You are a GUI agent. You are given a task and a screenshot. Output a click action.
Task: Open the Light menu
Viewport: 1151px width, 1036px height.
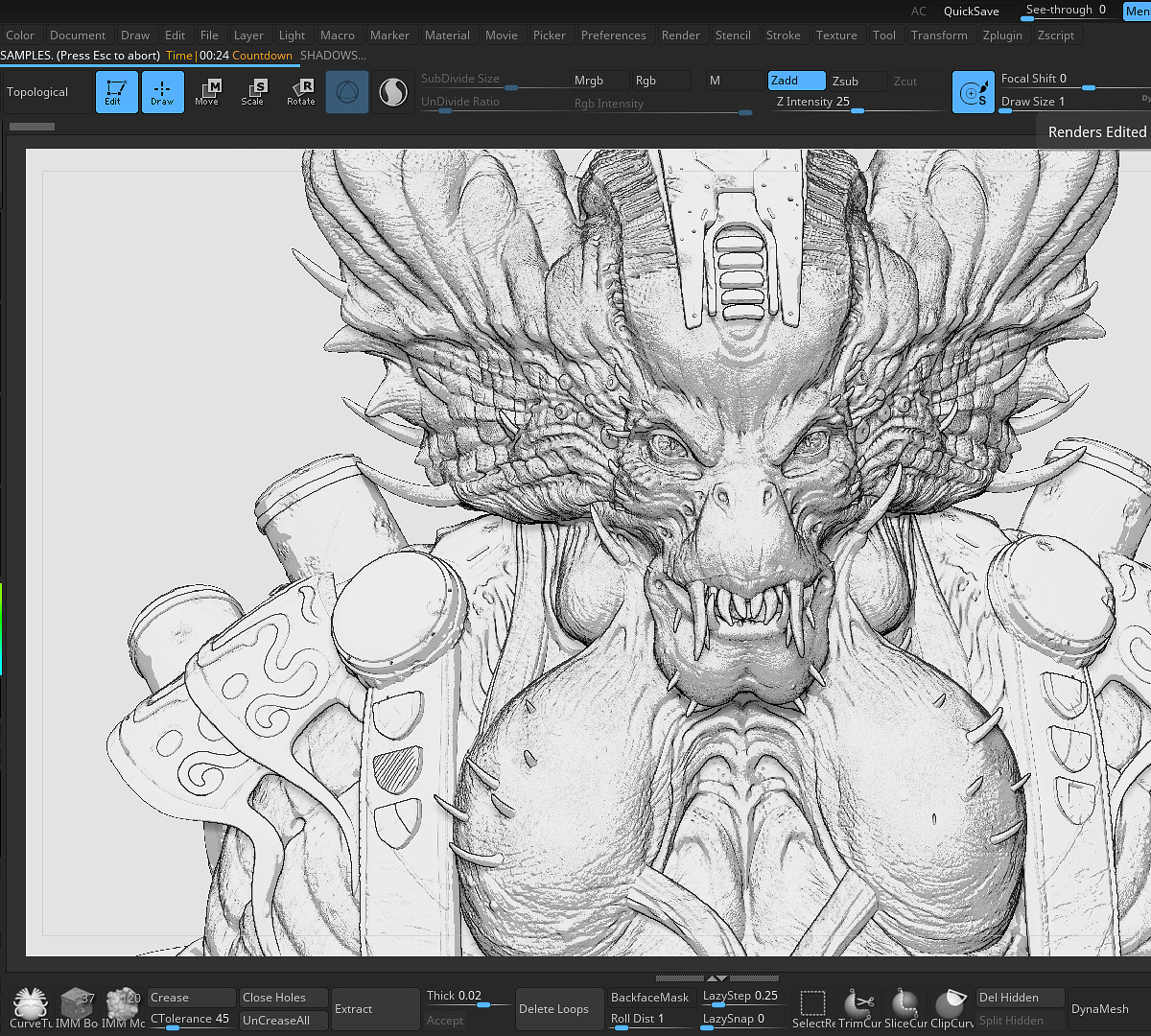[292, 35]
